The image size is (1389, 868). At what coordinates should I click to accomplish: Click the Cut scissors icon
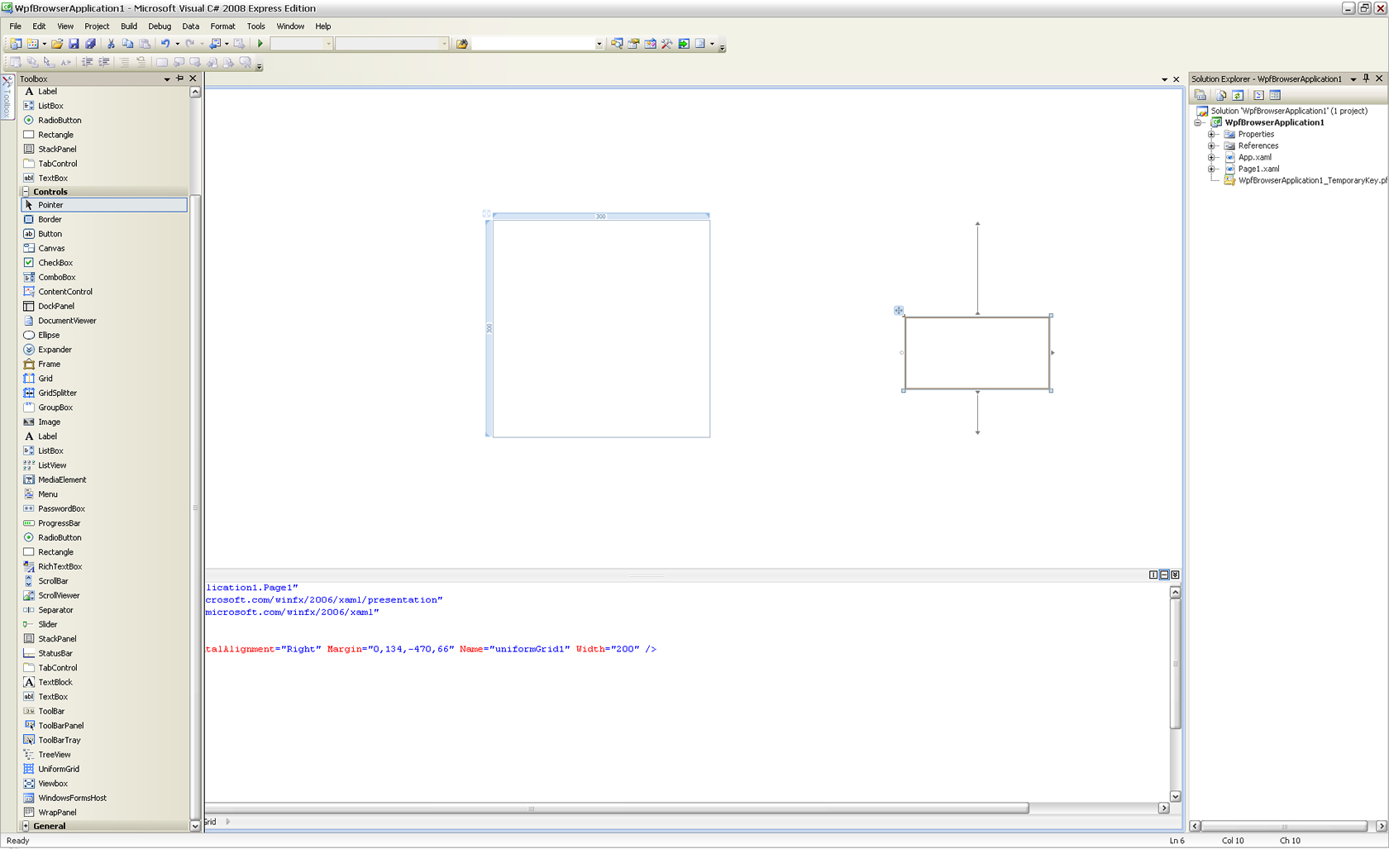(x=111, y=44)
